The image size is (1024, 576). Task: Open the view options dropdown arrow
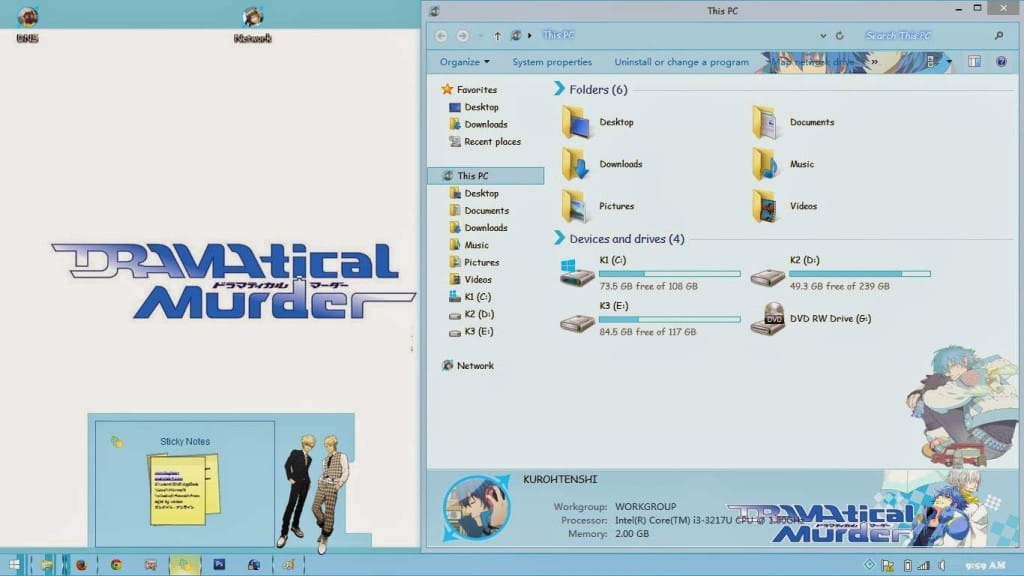pos(949,62)
